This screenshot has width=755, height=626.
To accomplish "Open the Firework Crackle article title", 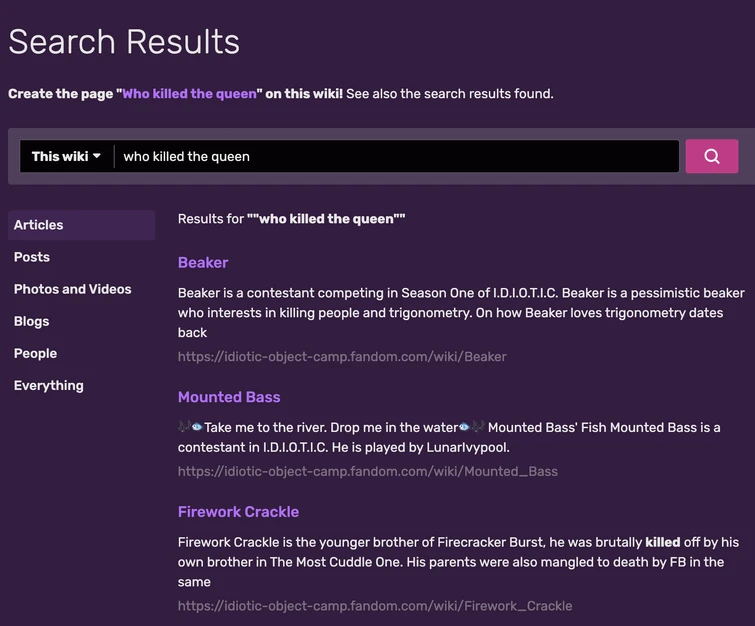I will coord(238,512).
